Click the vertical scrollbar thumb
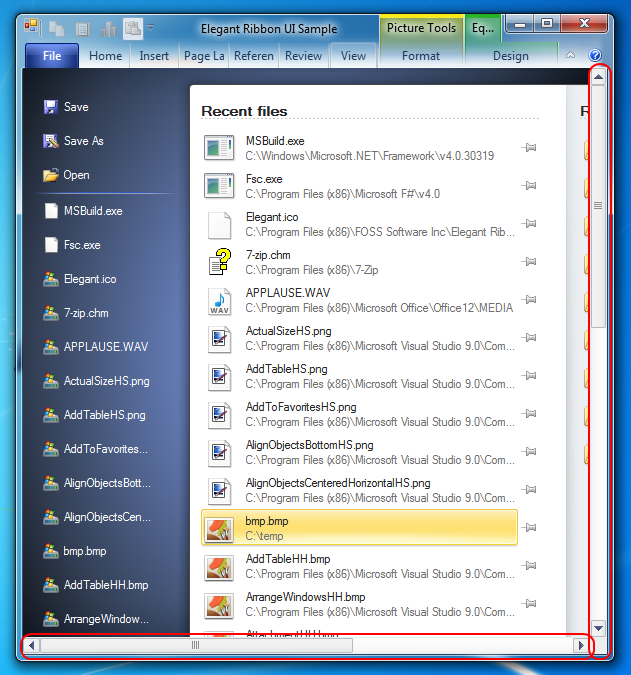Screen dimensions: 631x675 (598, 206)
